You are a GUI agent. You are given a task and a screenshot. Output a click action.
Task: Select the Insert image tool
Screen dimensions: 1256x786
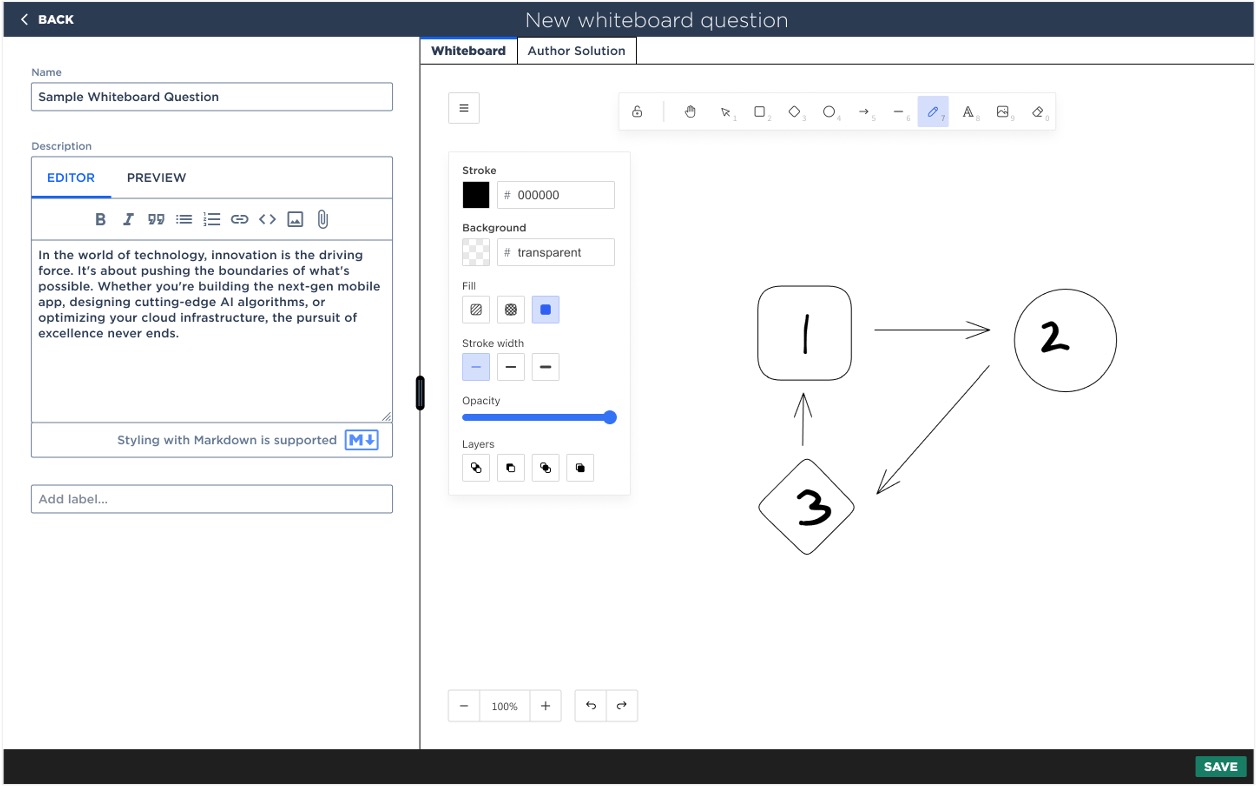tap(1003, 112)
